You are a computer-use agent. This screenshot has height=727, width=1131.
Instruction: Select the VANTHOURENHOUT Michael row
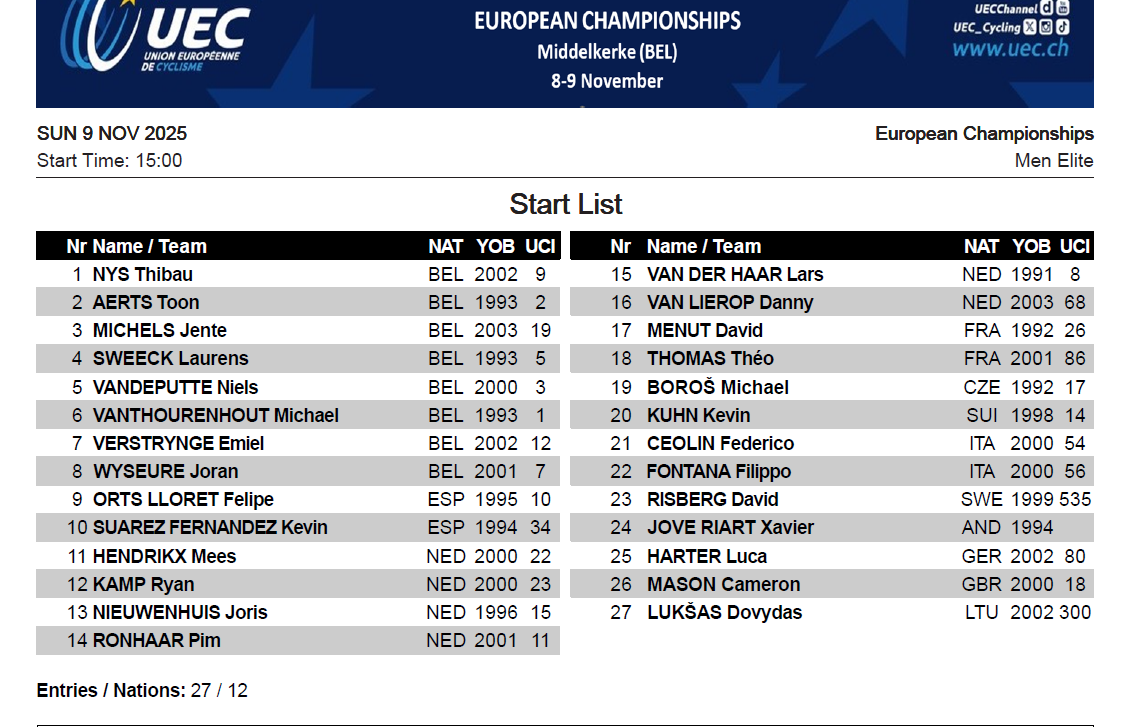[x=215, y=415]
